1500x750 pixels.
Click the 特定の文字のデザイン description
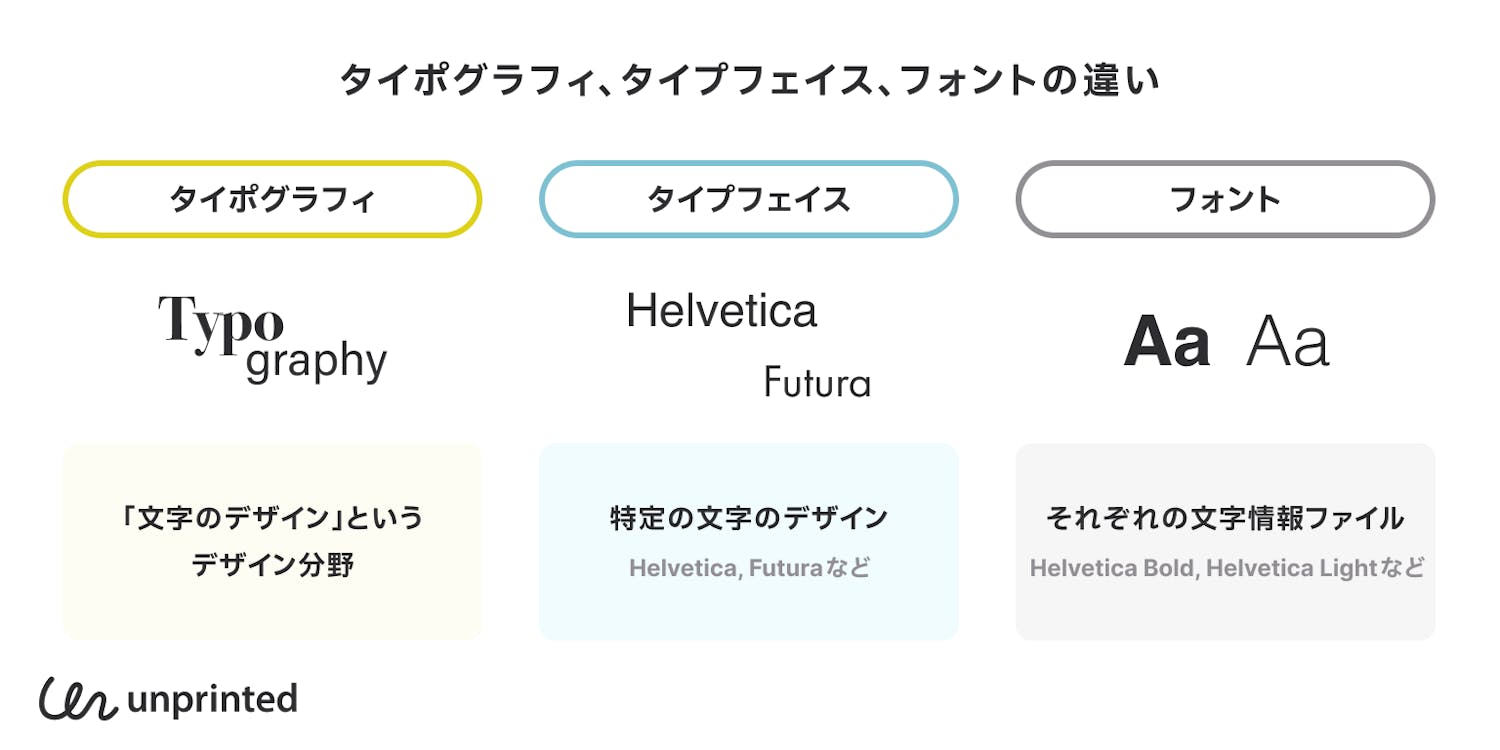tap(748, 518)
